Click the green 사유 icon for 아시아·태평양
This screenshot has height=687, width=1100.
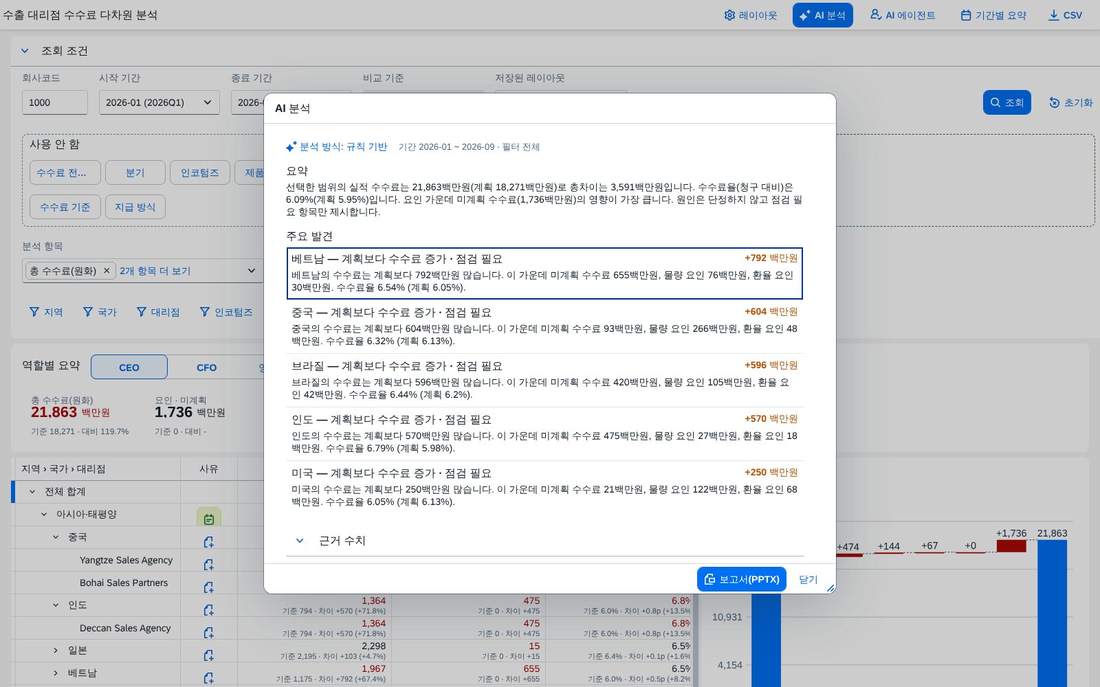click(x=208, y=519)
